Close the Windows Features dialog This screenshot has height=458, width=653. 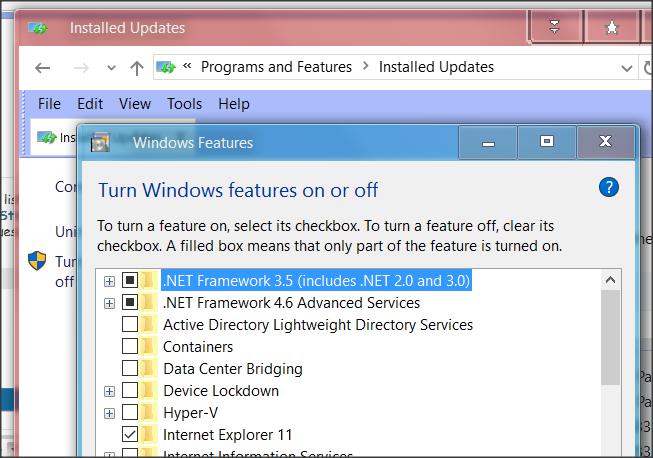click(x=606, y=142)
